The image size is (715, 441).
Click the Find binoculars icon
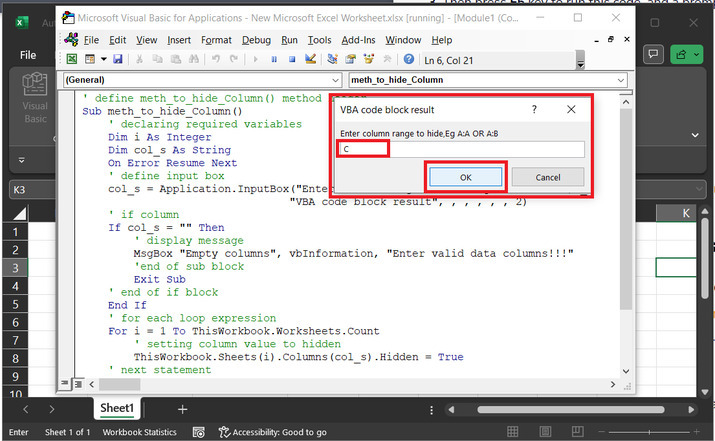(x=194, y=59)
